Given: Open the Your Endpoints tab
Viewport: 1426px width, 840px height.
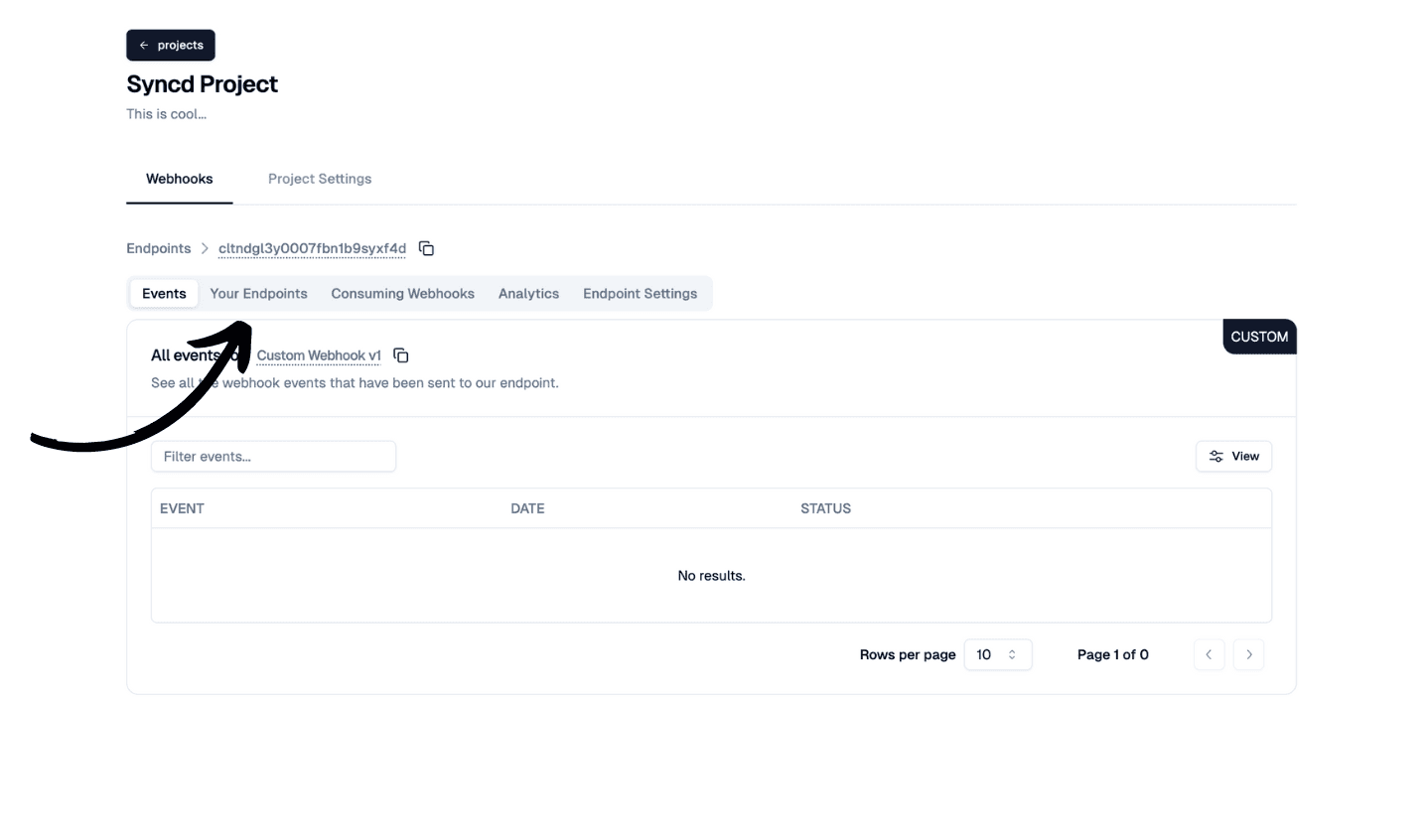Looking at the screenshot, I should (x=258, y=294).
